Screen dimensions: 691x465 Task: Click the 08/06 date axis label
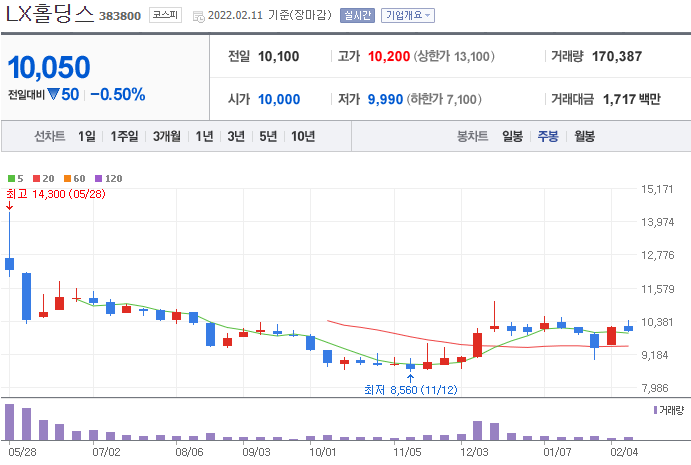pyautogui.click(x=189, y=452)
